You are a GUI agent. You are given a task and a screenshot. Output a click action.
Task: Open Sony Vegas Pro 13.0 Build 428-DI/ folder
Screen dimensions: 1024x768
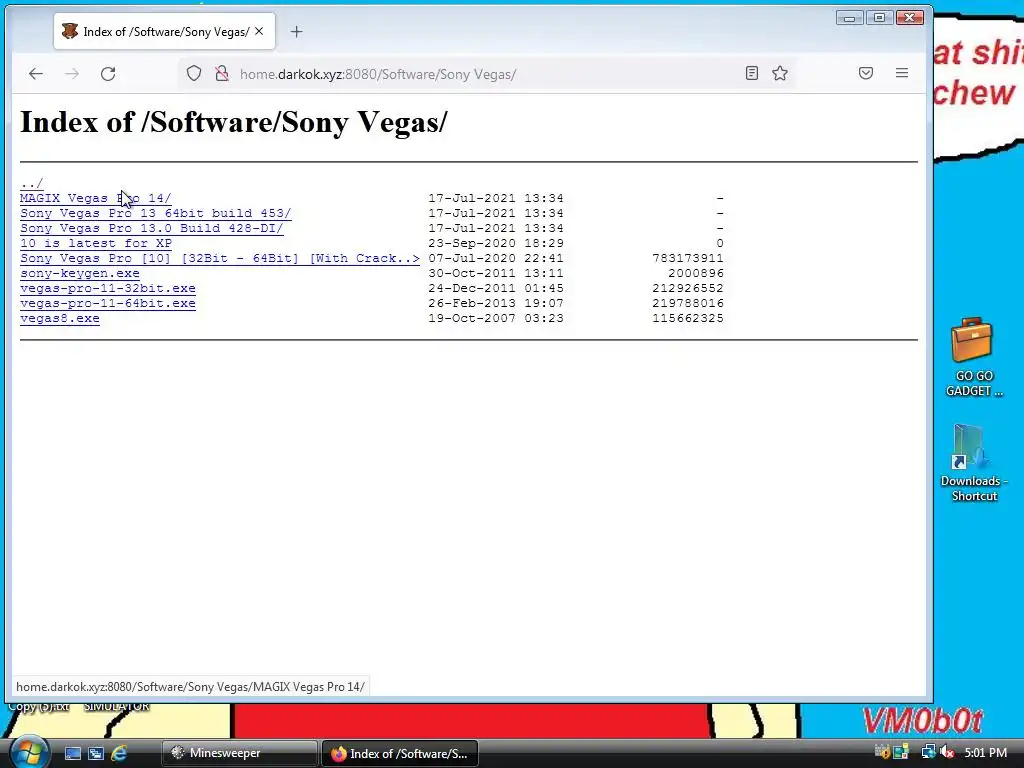152,228
